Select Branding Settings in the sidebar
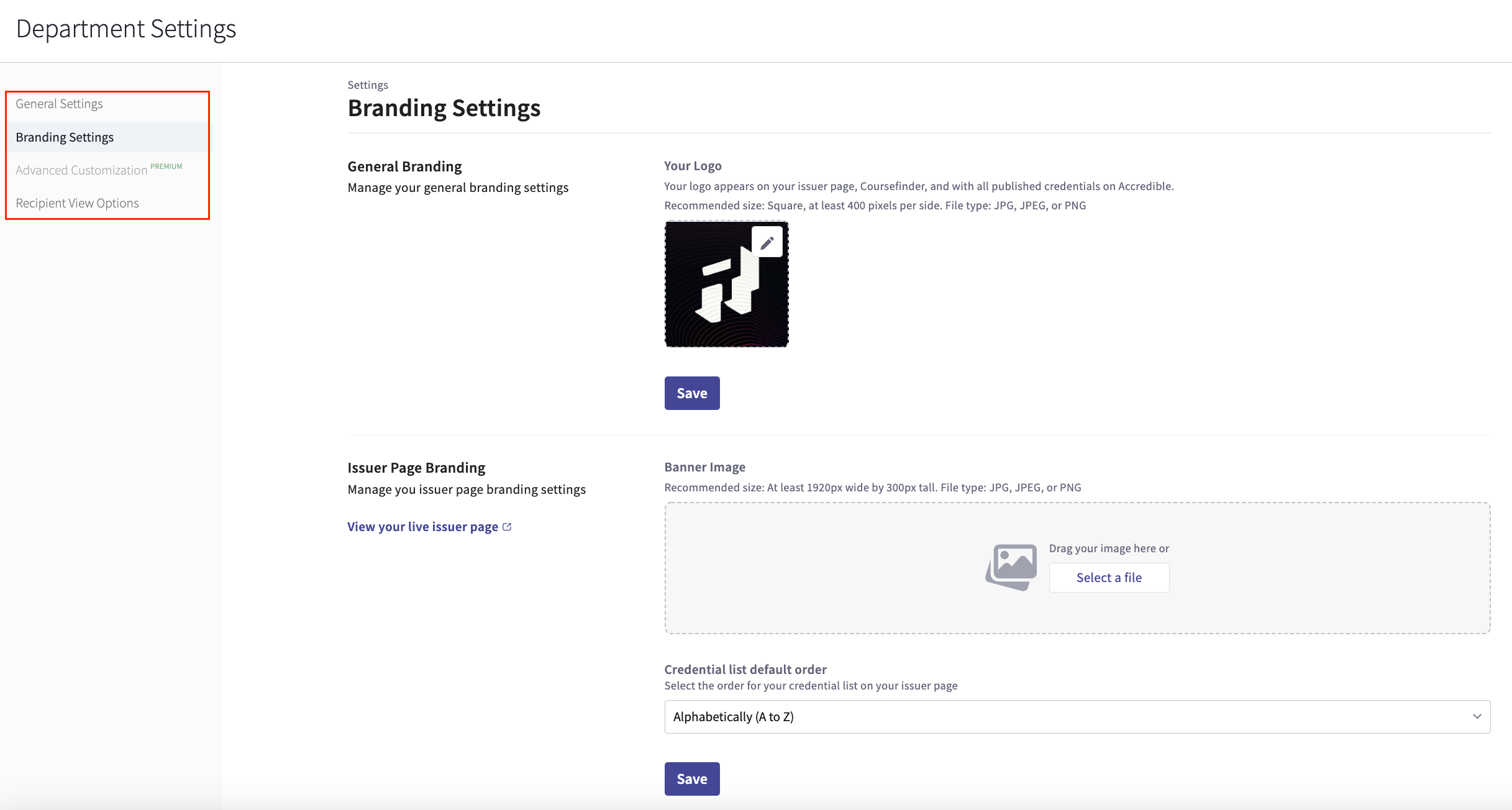The image size is (1512, 810). [x=65, y=137]
